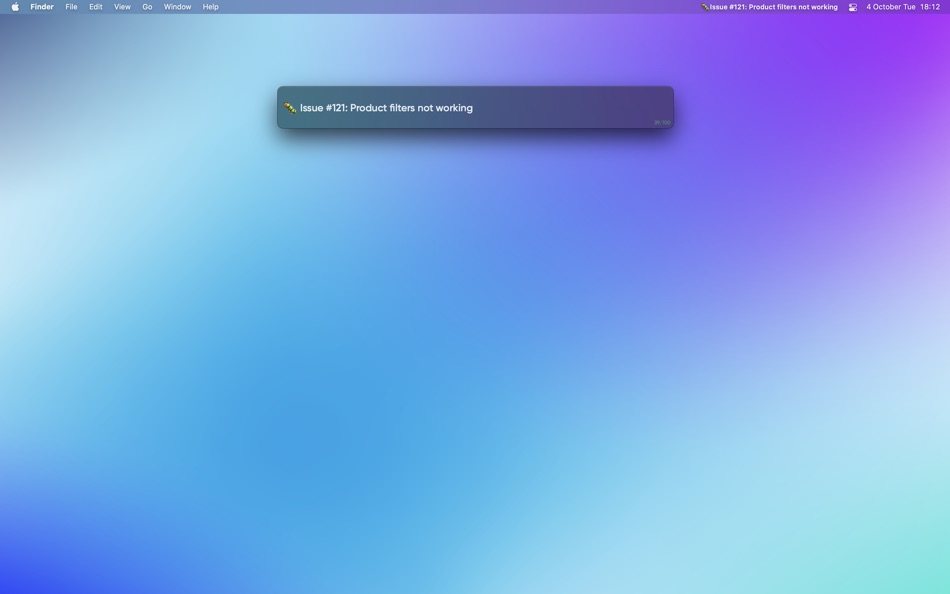The height and width of the screenshot is (594, 950).
Task: Open the Help menu
Action: point(210,7)
